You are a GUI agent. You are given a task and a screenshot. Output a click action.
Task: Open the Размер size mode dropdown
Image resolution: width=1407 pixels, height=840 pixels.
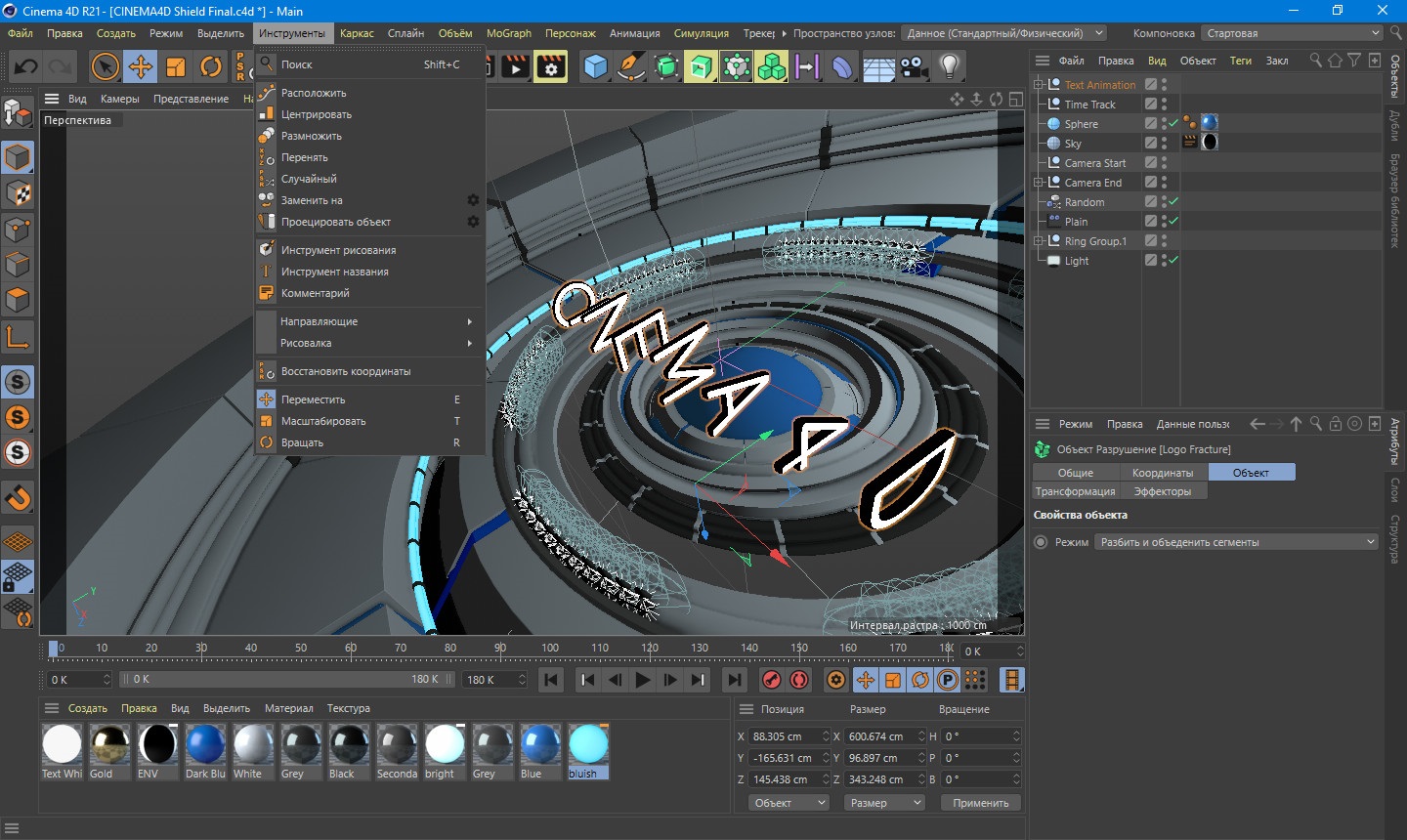(884, 803)
